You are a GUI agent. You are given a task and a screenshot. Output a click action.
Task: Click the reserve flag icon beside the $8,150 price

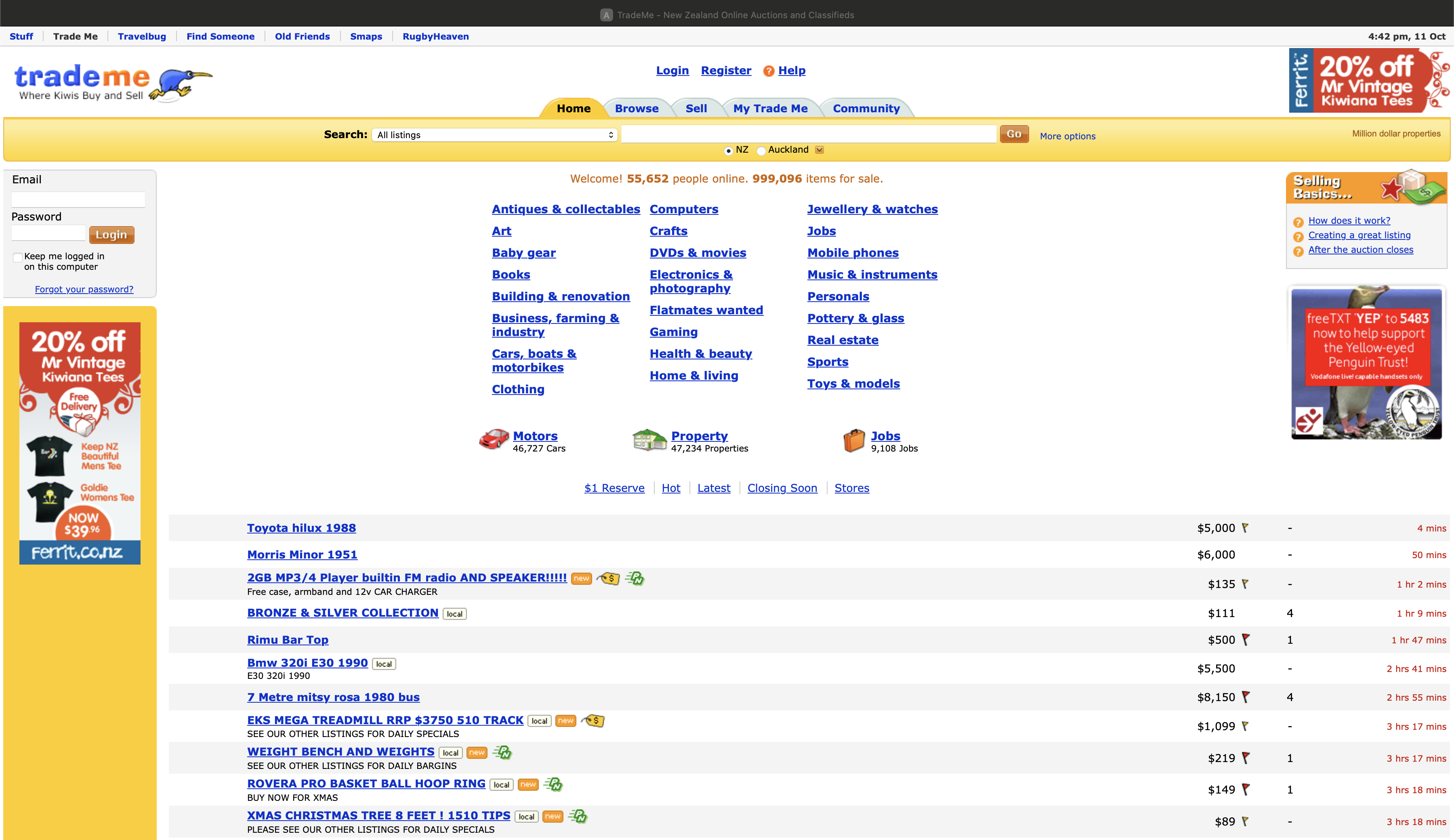[x=1246, y=697]
